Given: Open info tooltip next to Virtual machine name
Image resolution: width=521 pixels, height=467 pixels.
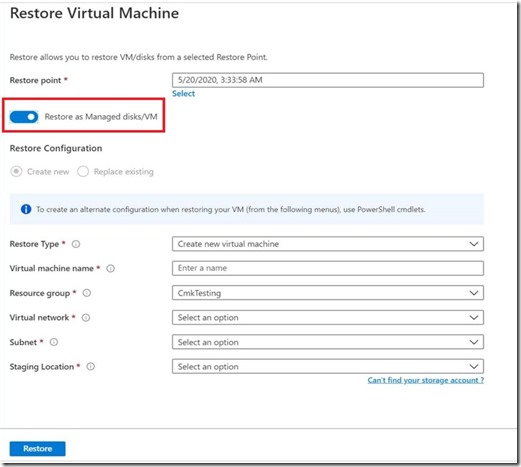Looking at the screenshot, I should [111, 268].
